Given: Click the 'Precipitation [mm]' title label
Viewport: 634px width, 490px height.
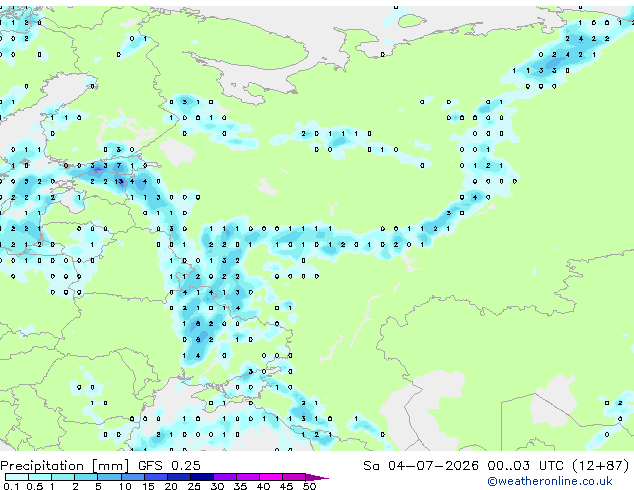Looking at the screenshot, I should (x=65, y=466).
